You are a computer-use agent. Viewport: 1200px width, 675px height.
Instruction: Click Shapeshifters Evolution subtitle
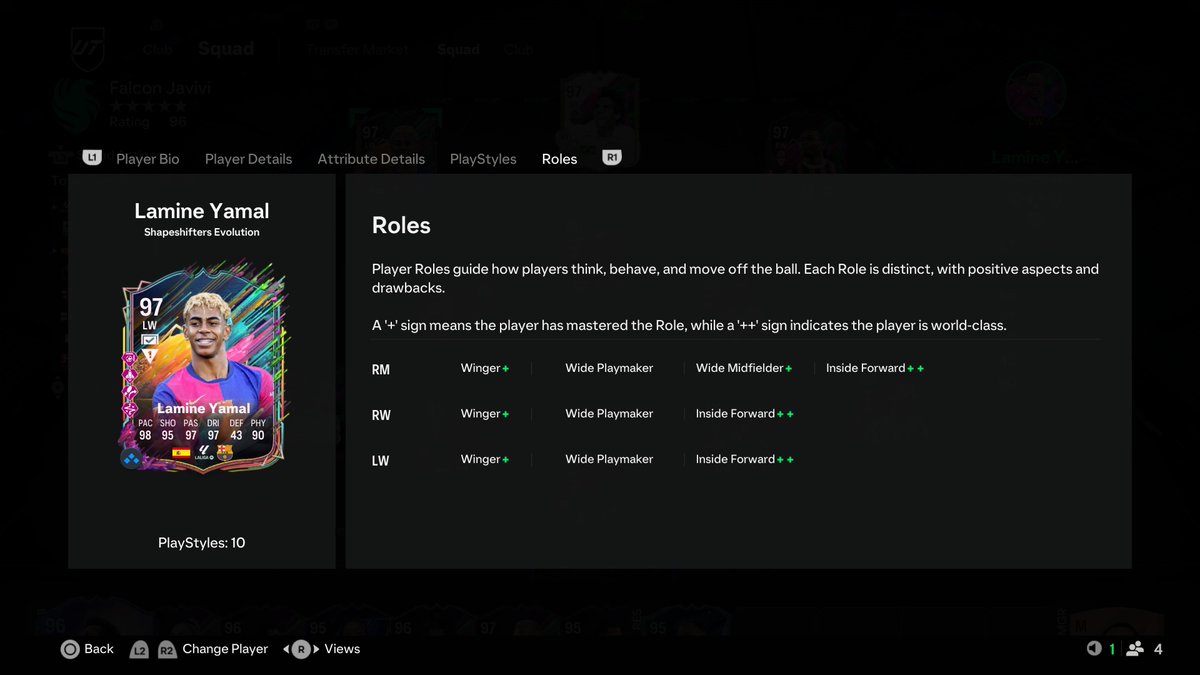click(202, 232)
